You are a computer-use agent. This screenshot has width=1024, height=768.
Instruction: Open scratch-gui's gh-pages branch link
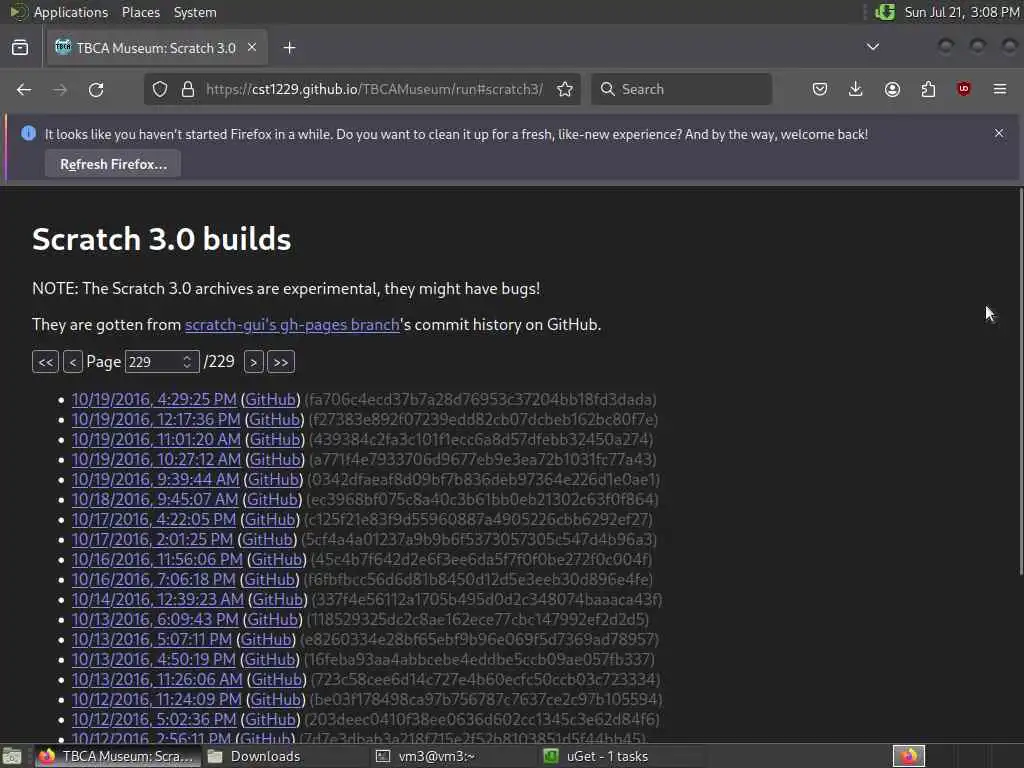pos(292,325)
